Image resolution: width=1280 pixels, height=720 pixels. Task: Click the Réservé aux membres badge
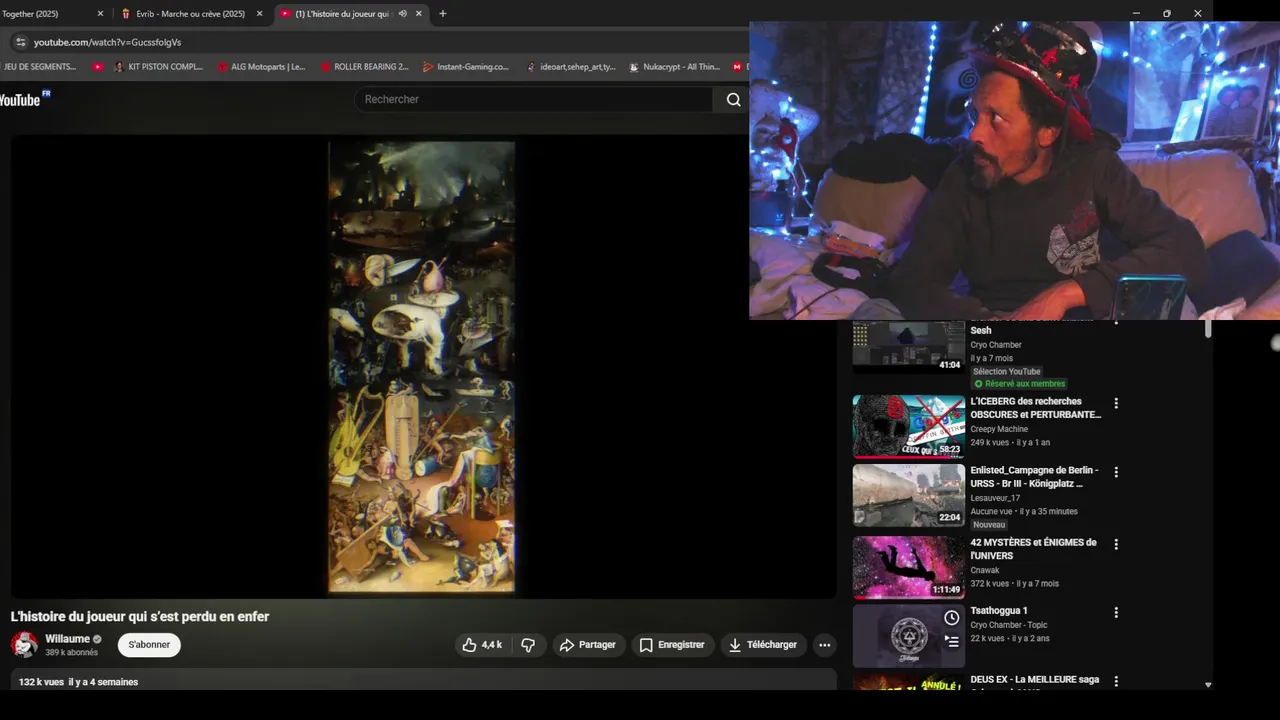point(1019,384)
